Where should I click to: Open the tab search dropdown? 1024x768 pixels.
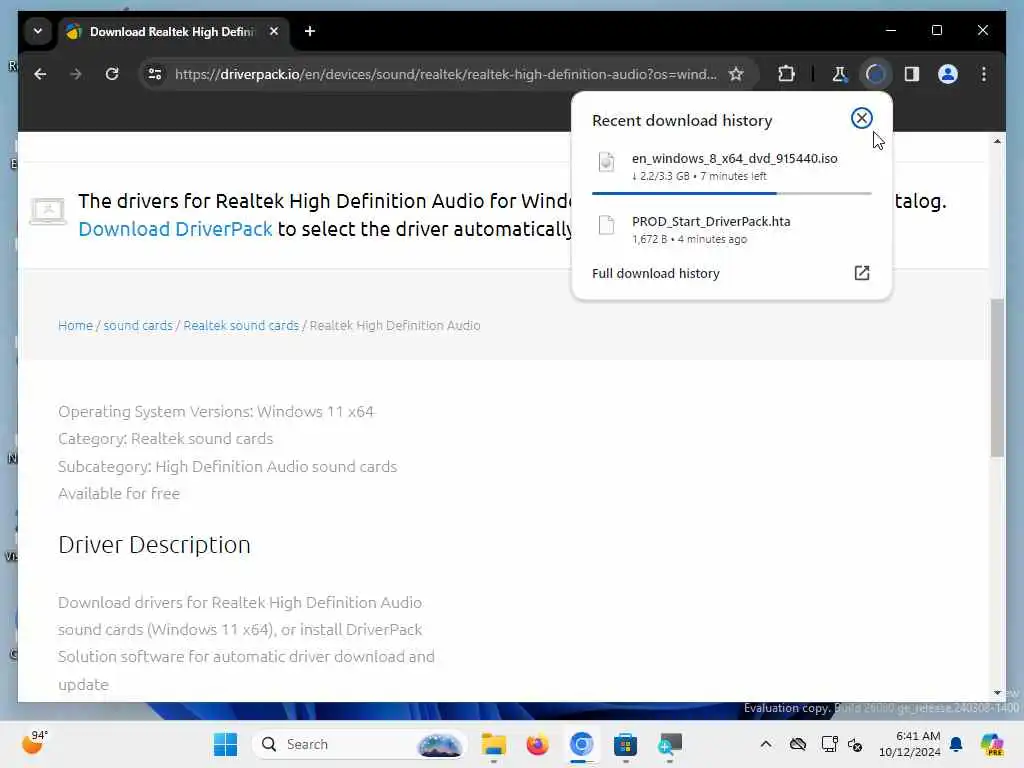pos(38,31)
